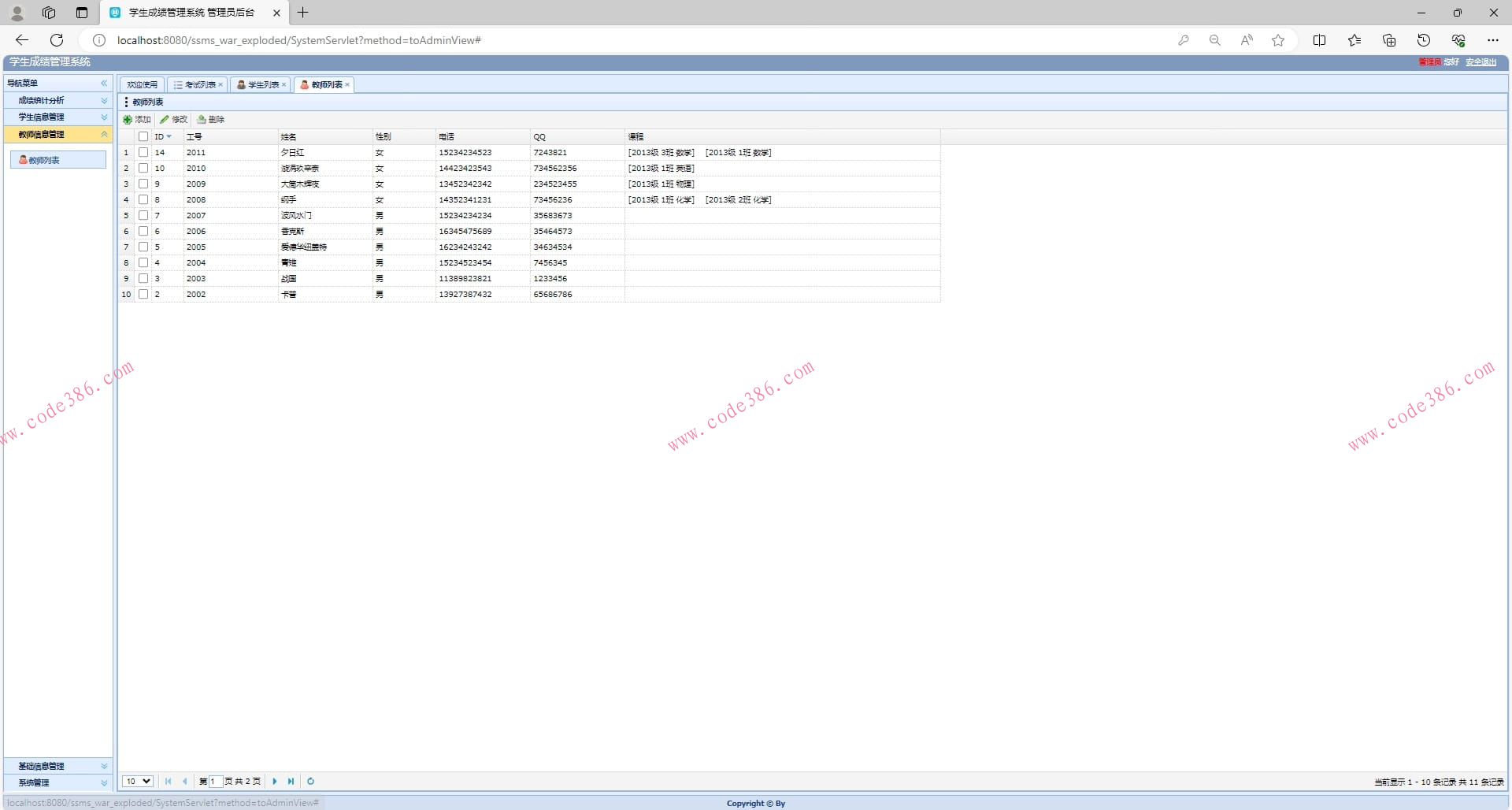Check the row for teacher 2010
This screenshot has height=810, width=1512.
(143, 169)
